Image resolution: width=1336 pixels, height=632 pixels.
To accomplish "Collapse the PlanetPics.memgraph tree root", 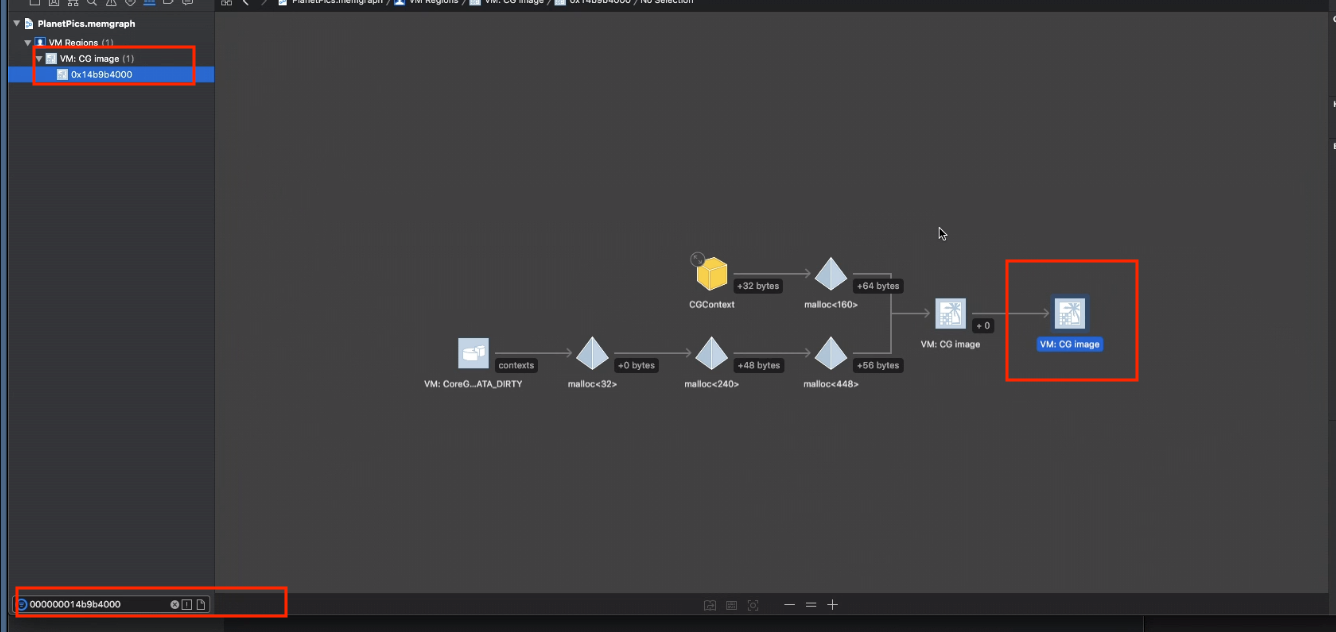I will tap(17, 23).
